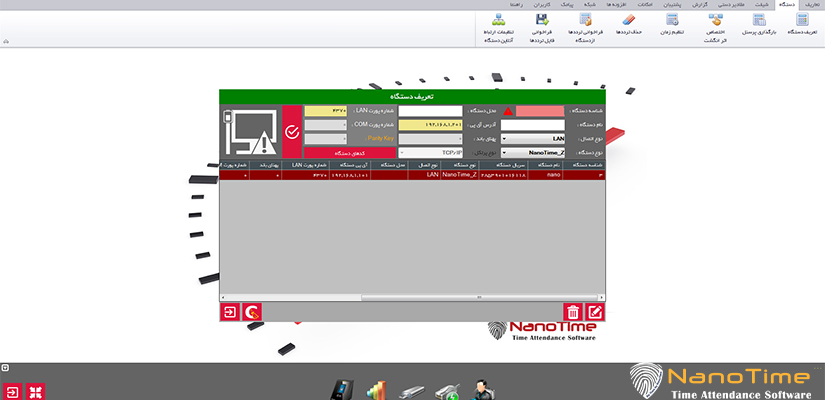Click the نوع اتصال column header
Screen dimensions: 825x400
click(424, 165)
